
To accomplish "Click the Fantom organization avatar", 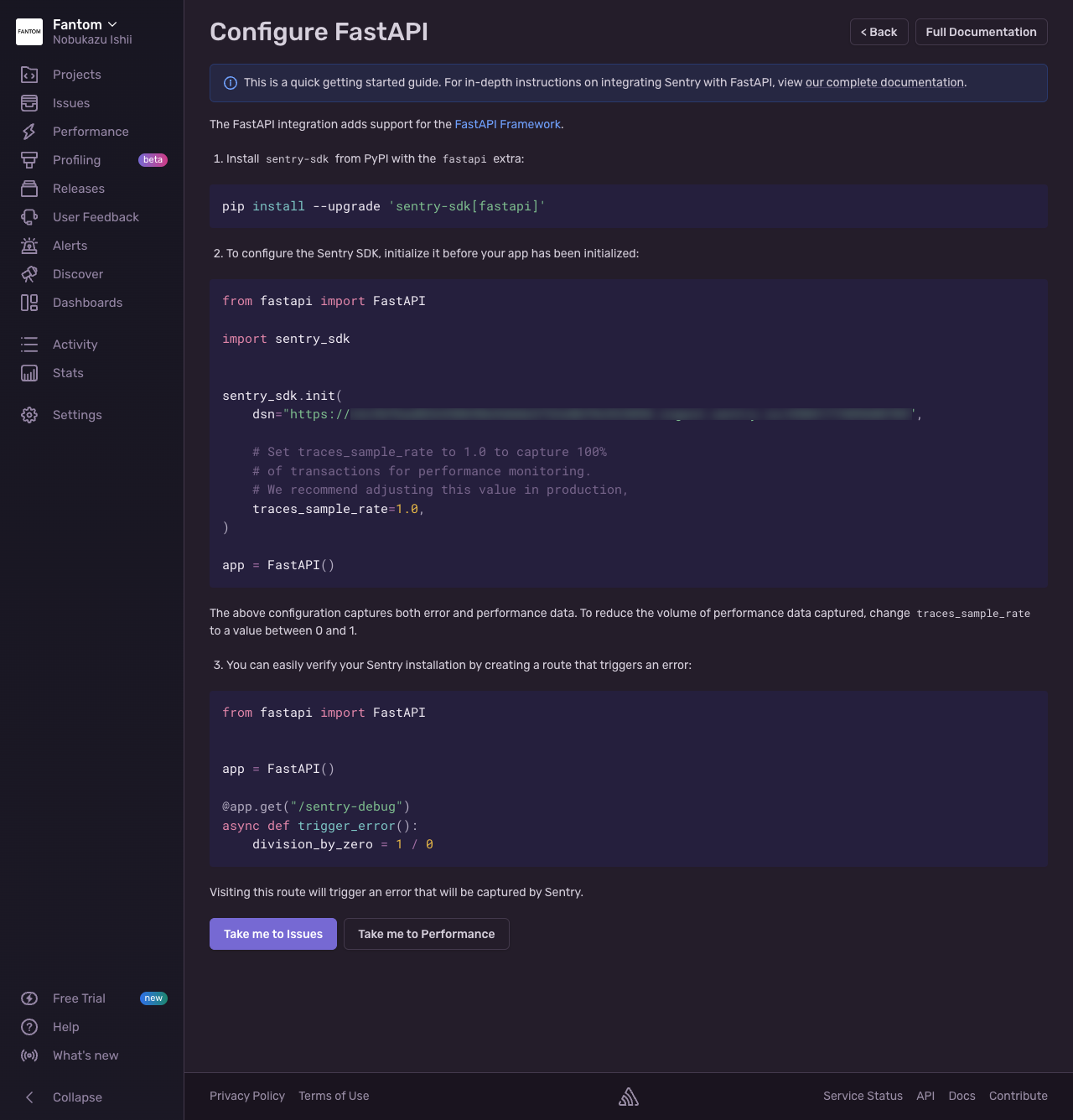I will pyautogui.click(x=29, y=32).
